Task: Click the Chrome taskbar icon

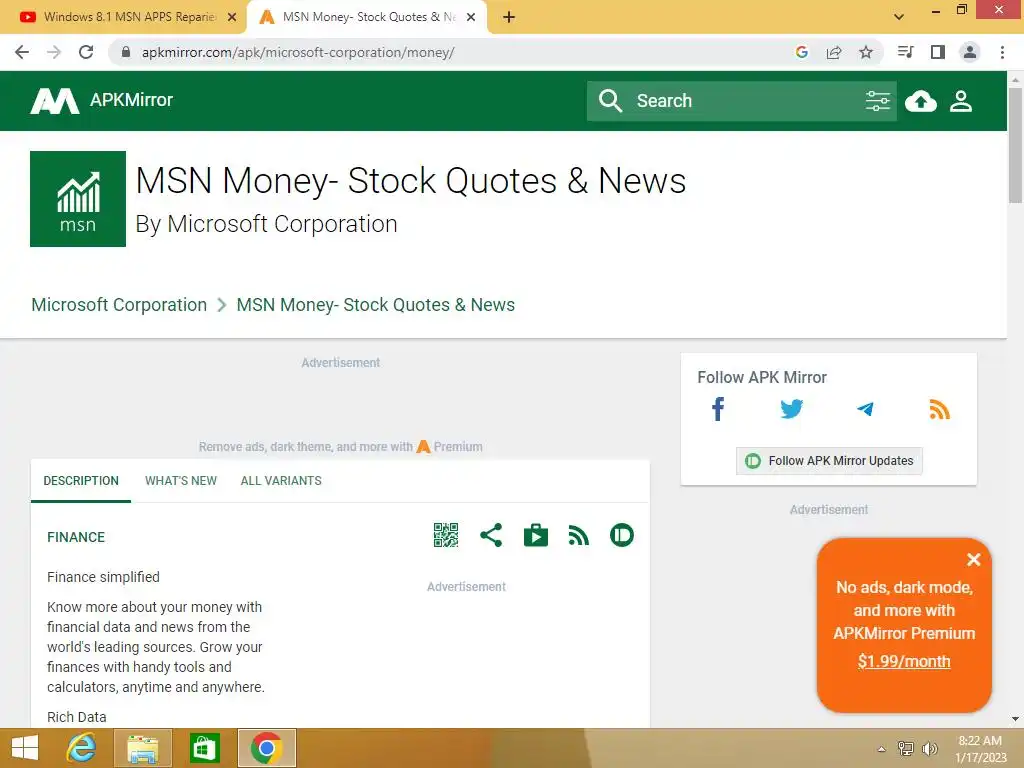Action: click(266, 748)
